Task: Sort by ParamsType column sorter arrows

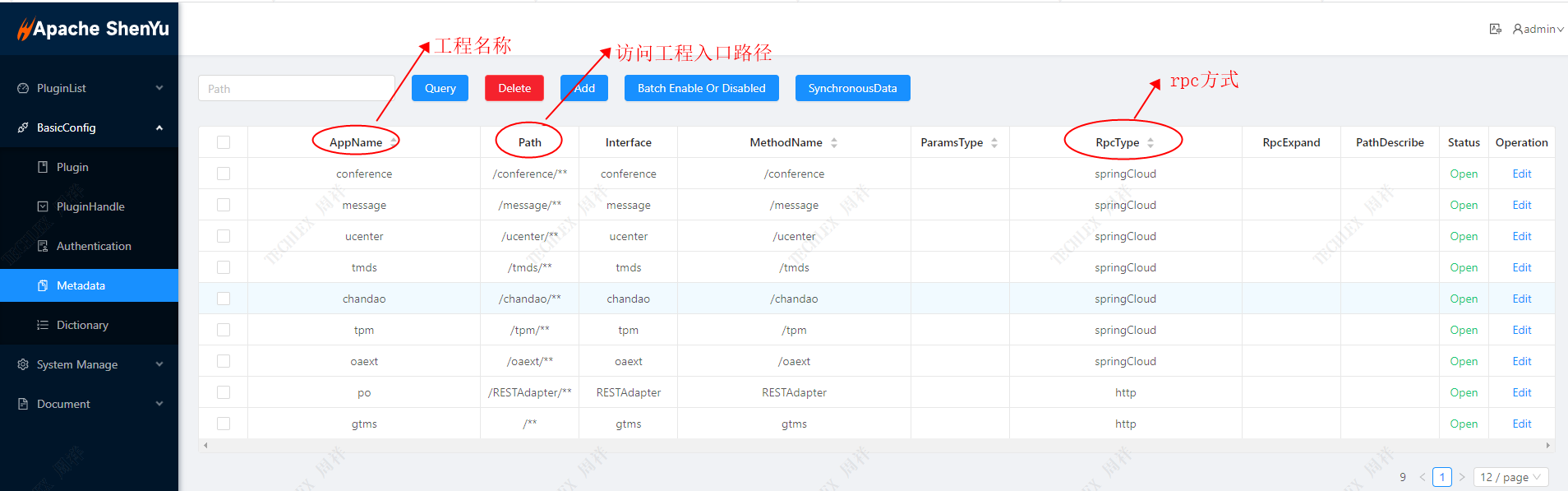Action: 994,142
